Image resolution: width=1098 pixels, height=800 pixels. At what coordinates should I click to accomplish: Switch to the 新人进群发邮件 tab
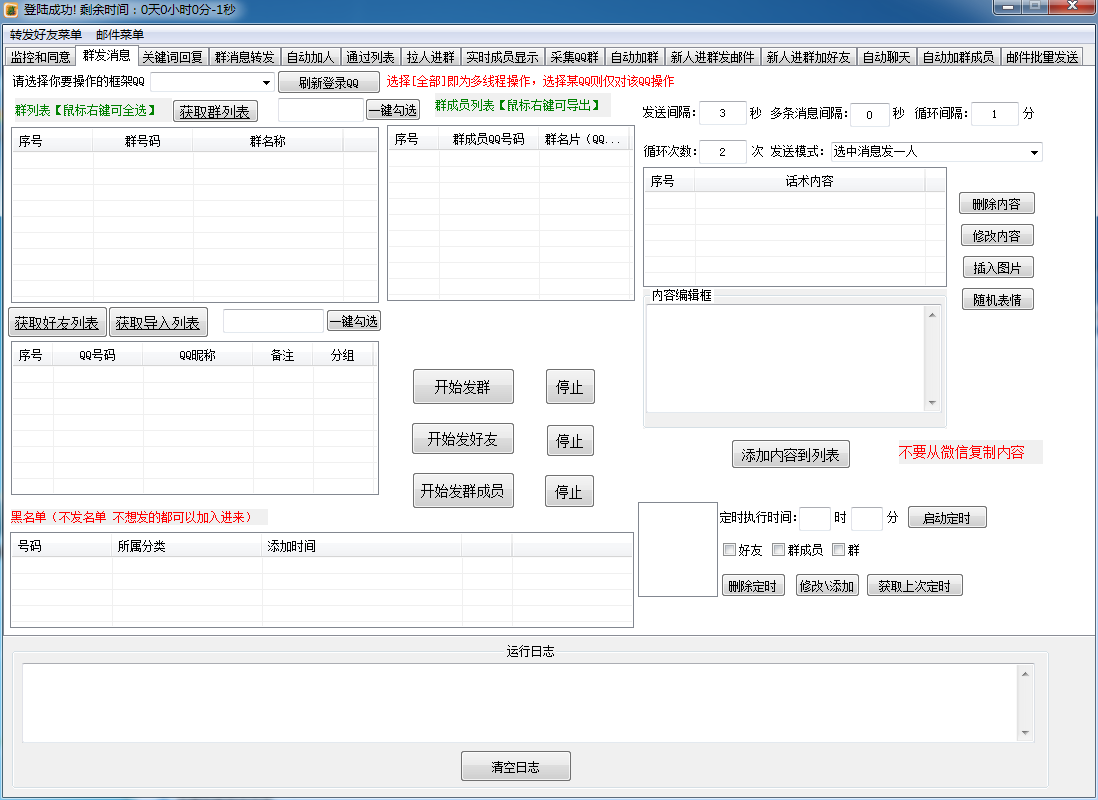pos(712,57)
